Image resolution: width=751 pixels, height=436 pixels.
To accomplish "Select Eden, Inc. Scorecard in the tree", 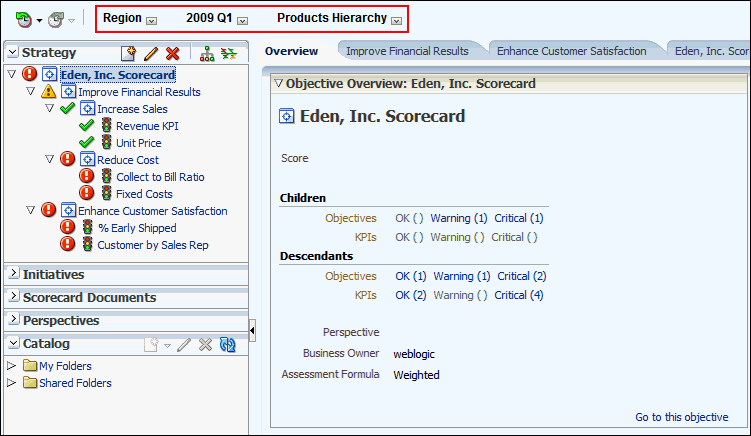I will (x=118, y=75).
